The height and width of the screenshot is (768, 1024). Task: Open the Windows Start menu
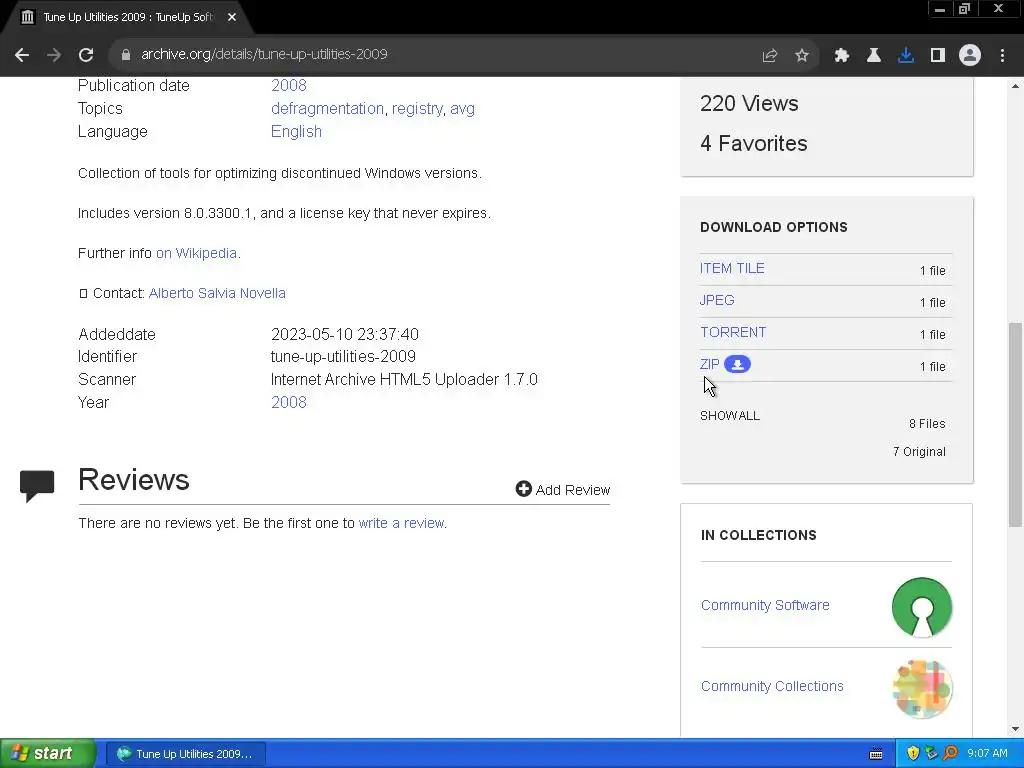coord(47,753)
